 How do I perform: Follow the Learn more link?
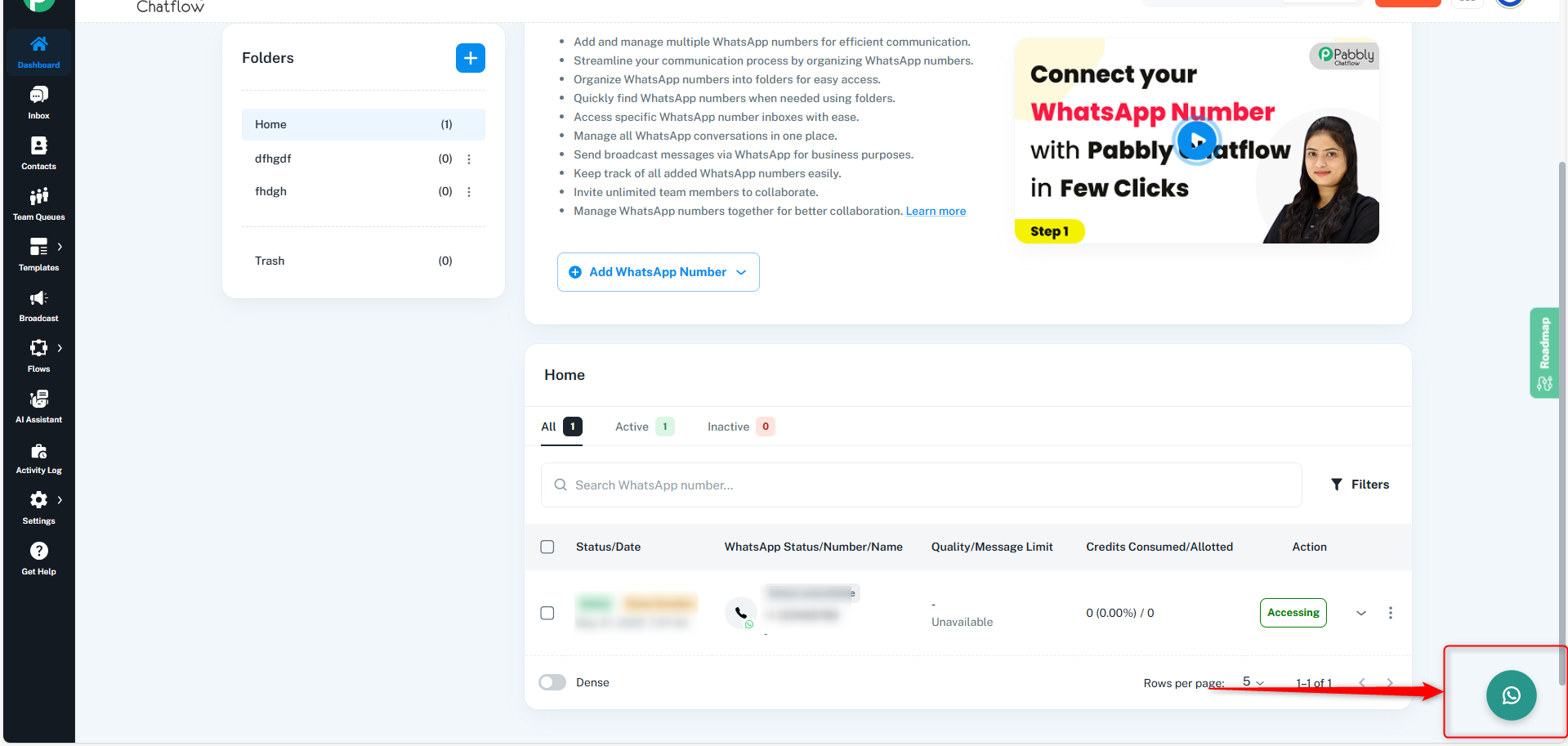pyautogui.click(x=936, y=211)
